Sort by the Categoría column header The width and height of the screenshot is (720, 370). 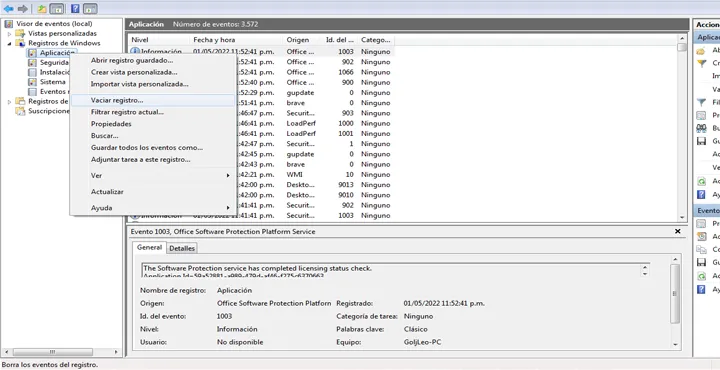coord(376,40)
